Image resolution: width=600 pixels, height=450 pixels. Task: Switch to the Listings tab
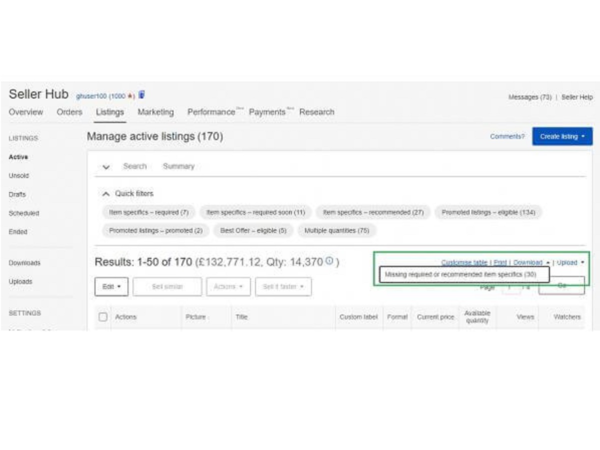[x=110, y=112]
